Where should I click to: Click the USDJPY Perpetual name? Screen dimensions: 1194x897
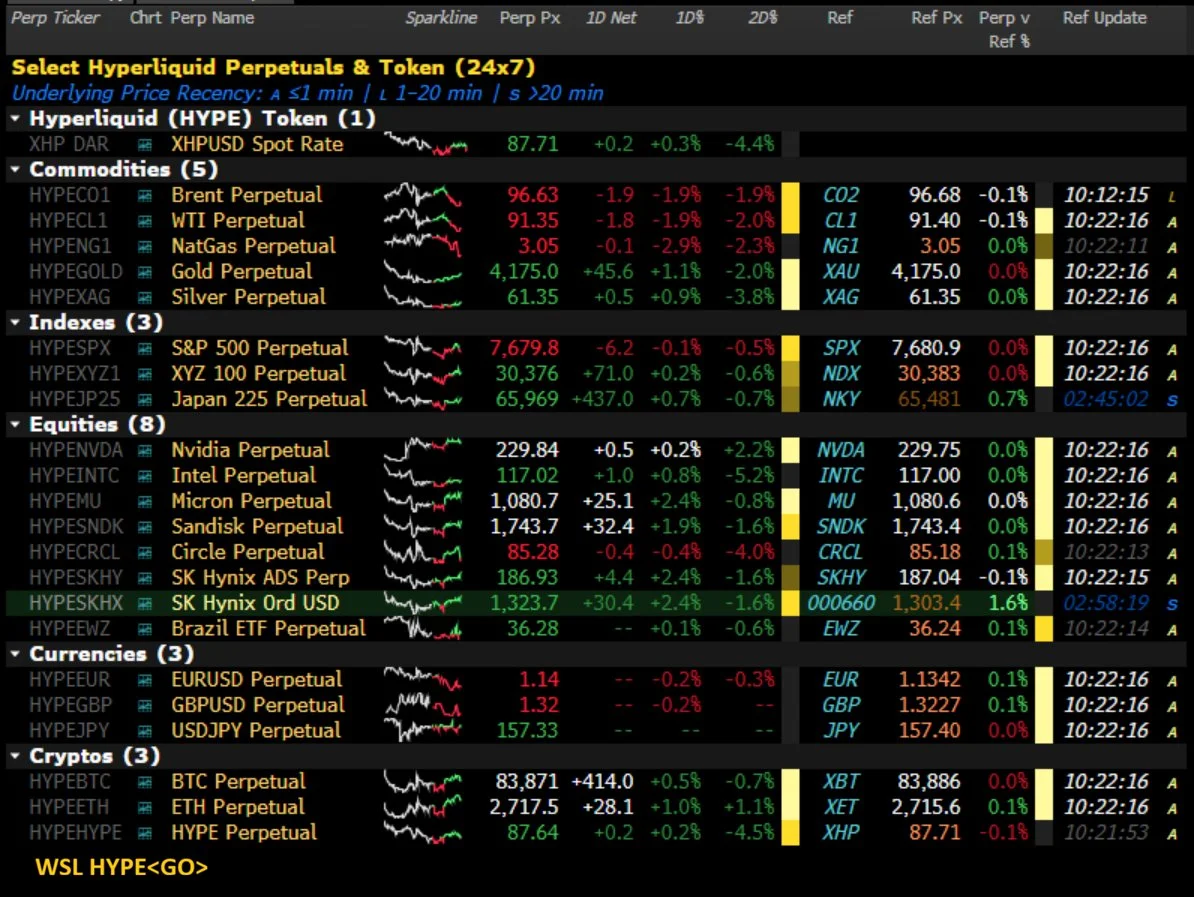point(256,731)
